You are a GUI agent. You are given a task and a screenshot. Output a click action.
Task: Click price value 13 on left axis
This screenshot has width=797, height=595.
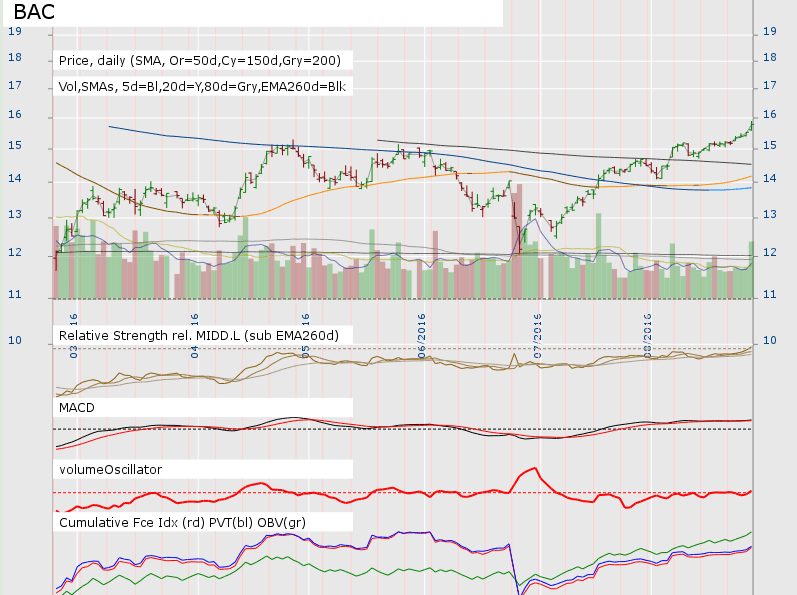point(15,214)
